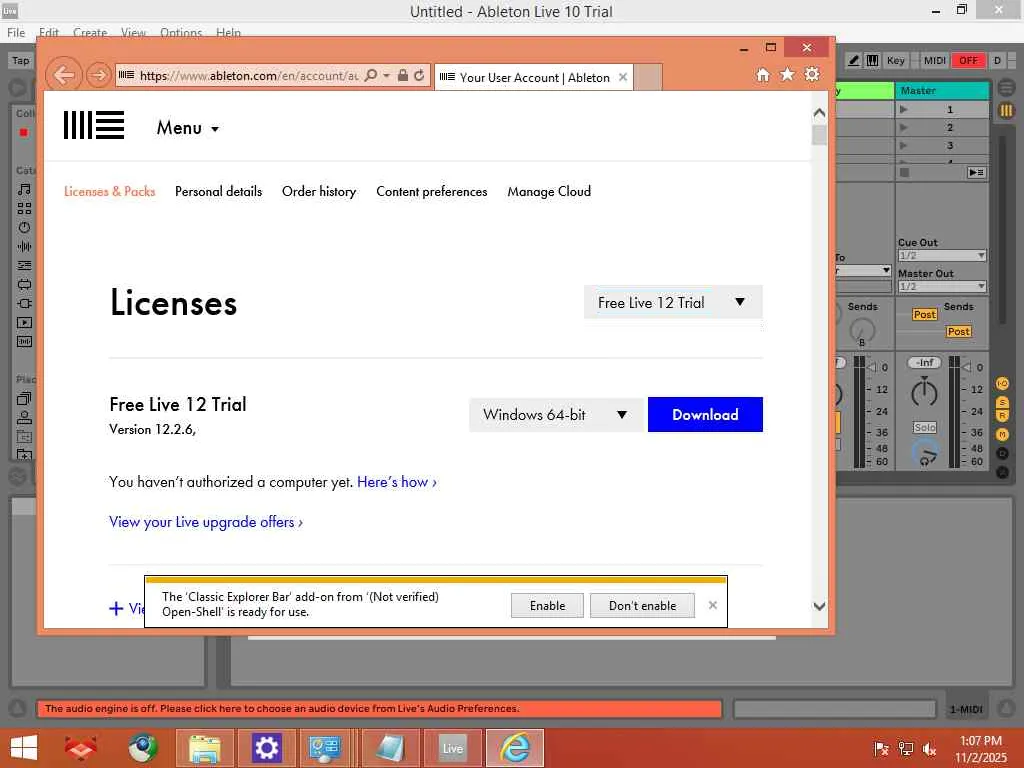
Task: Choose Don't enable for the add-on
Action: 643,605
